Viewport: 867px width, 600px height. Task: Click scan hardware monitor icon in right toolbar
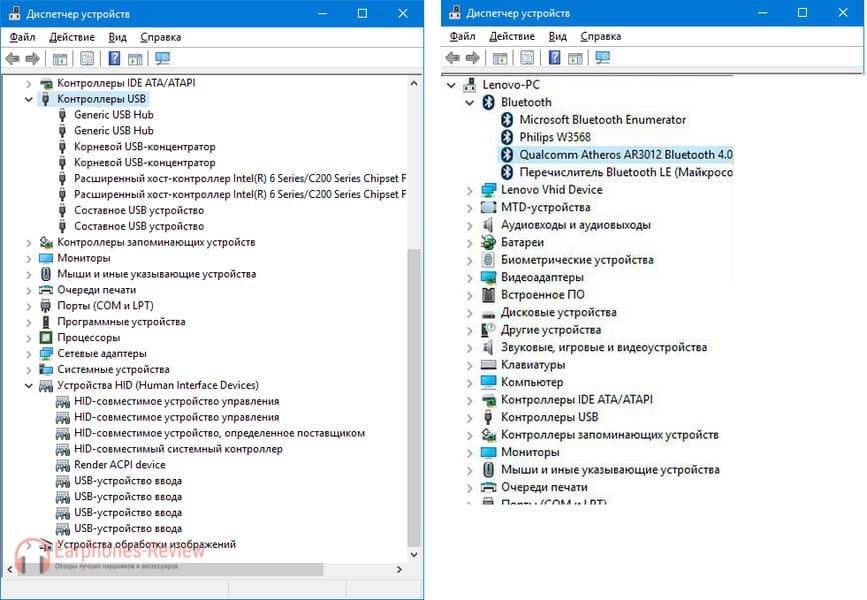point(603,59)
